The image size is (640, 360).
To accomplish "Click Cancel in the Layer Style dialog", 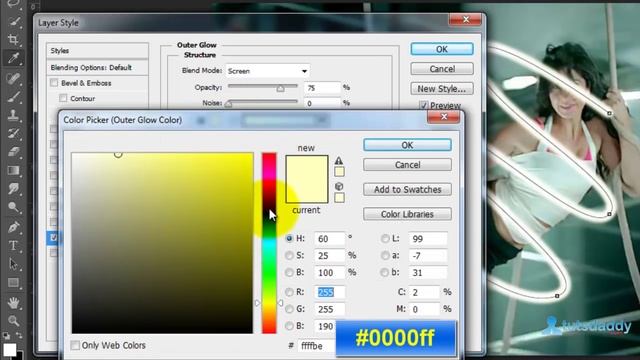I will pos(442,69).
